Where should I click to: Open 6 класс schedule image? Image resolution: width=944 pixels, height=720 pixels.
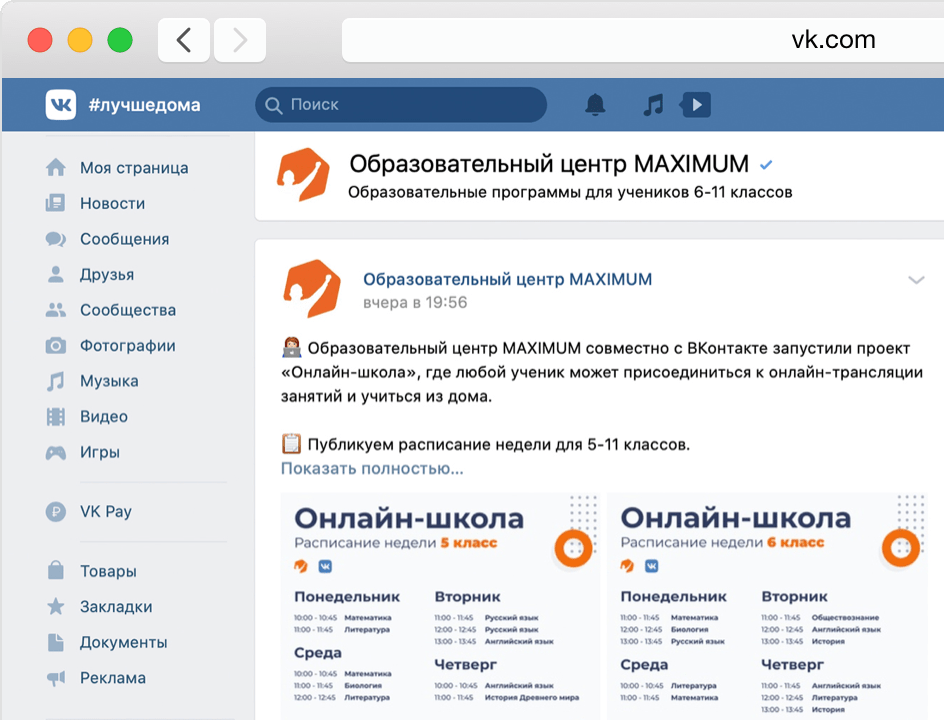tap(766, 606)
